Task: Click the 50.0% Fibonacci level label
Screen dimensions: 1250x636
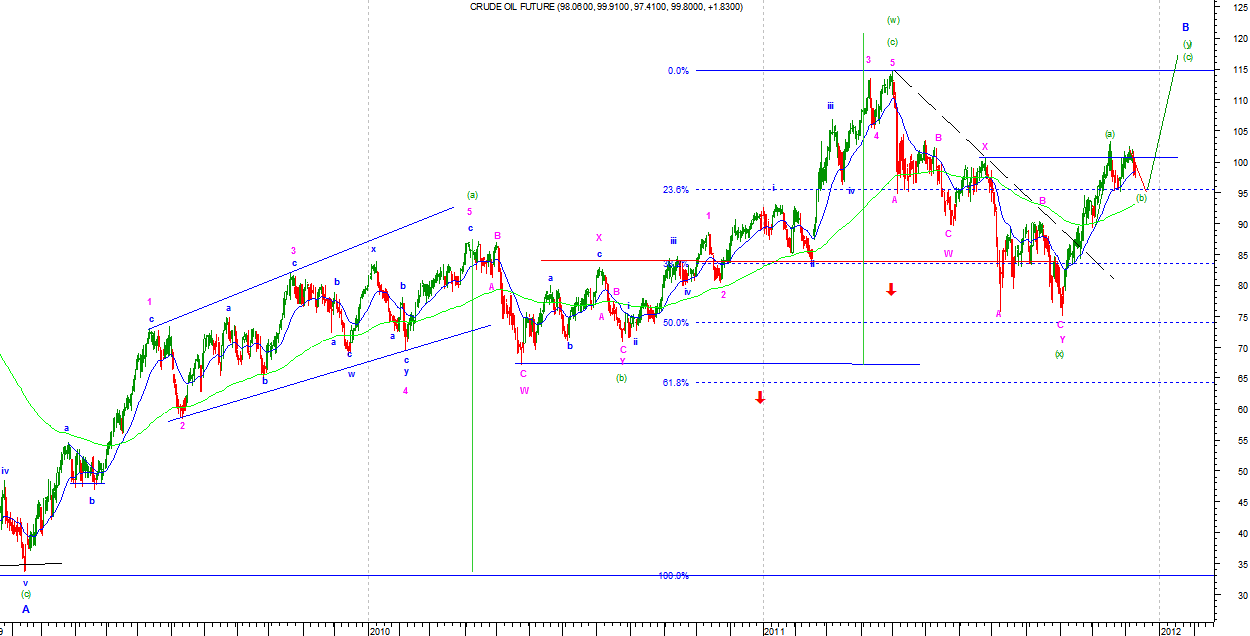Action: coord(676,322)
